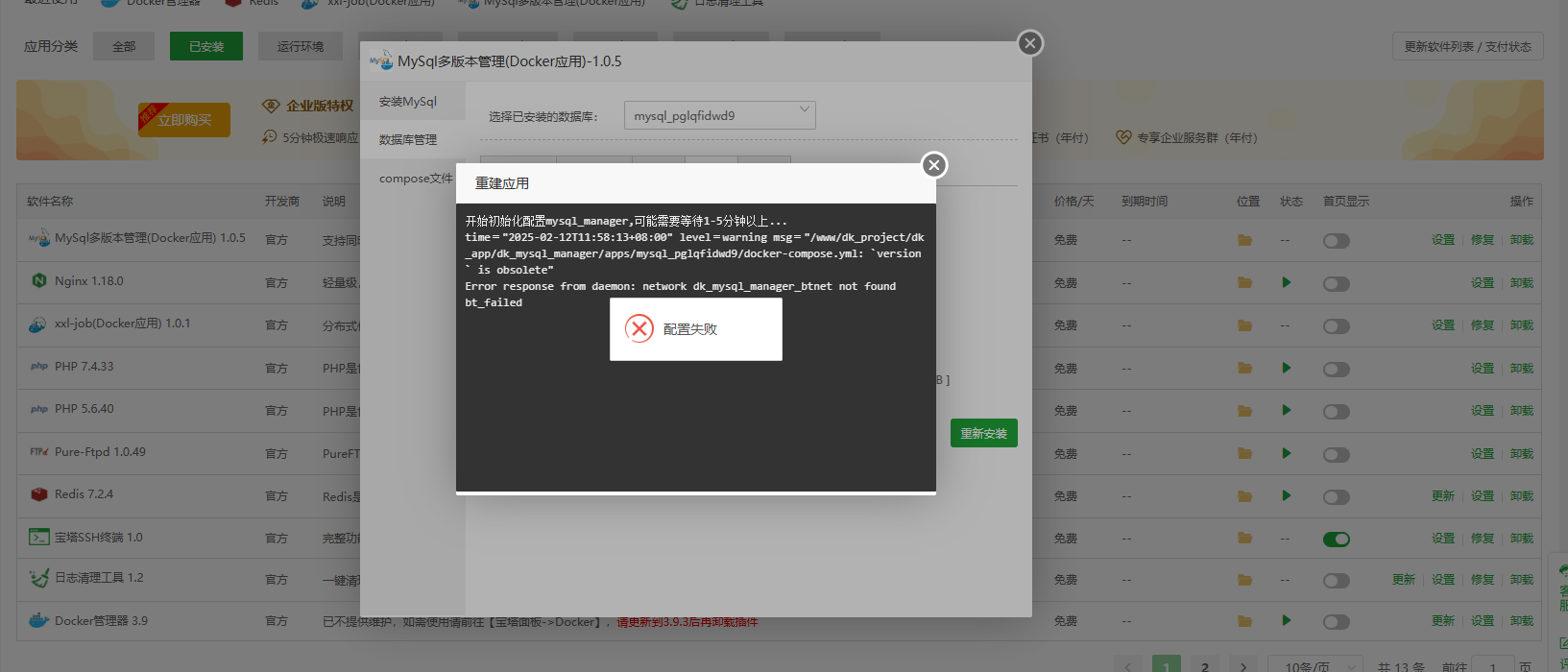Close the MySql多版本管理 window
The width and height of the screenshot is (1568, 672).
[1030, 43]
